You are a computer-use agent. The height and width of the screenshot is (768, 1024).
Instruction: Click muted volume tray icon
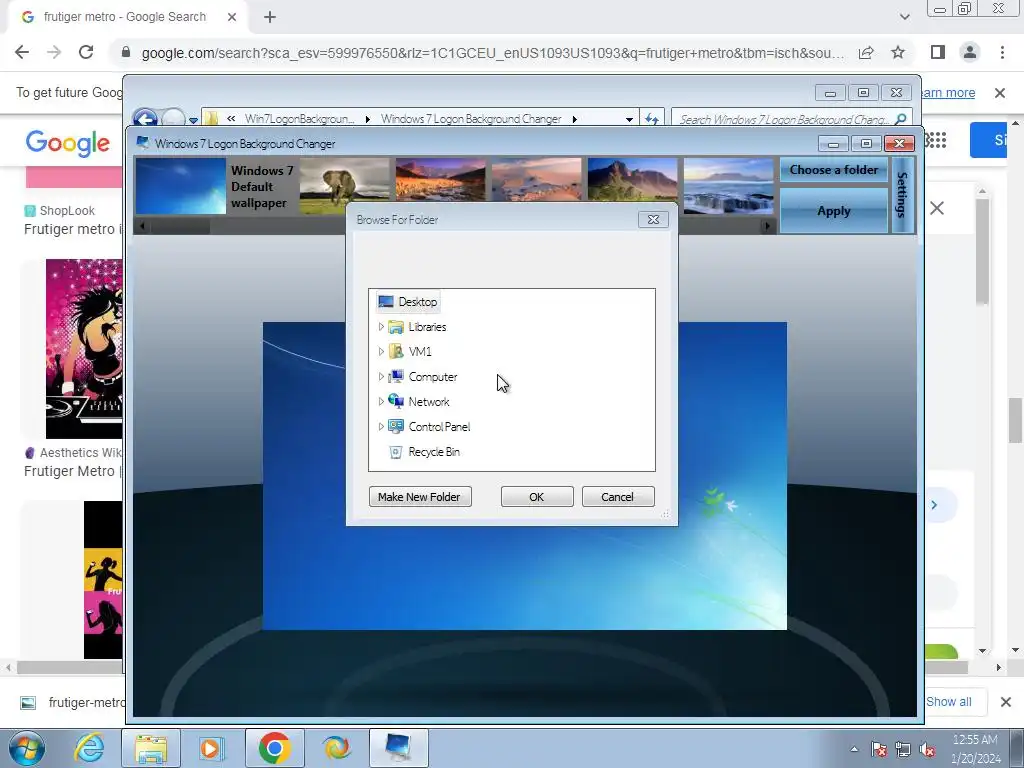[x=927, y=749]
